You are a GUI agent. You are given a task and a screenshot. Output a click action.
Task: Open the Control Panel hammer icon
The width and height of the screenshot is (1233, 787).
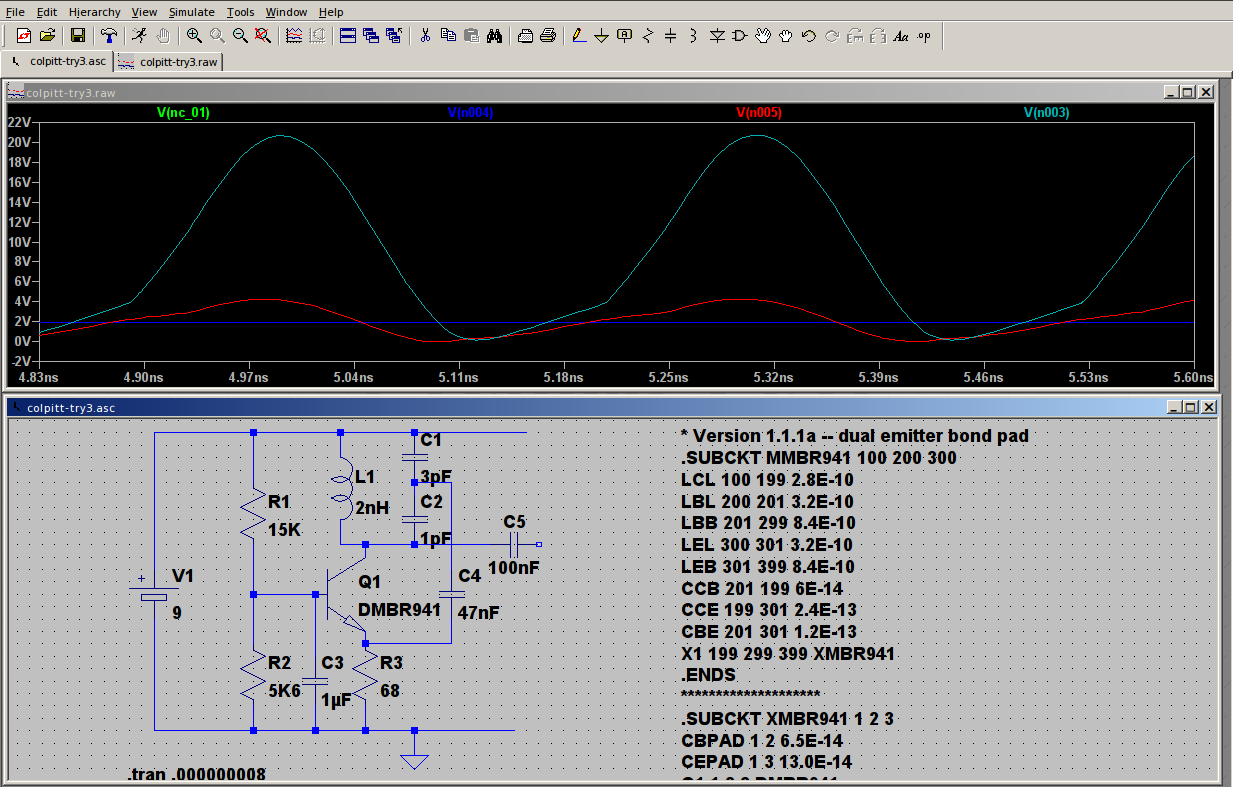tap(108, 36)
